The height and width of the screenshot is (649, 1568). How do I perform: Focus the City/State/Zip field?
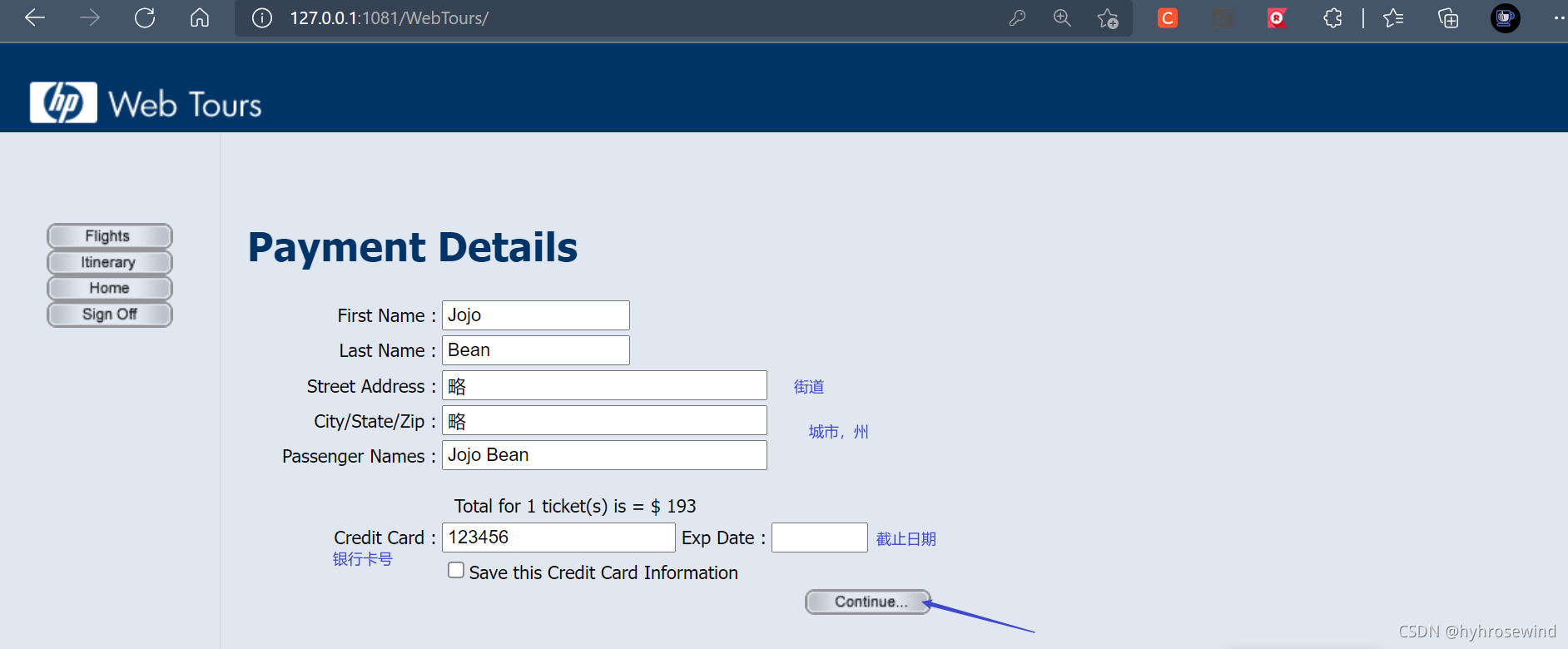coord(604,420)
